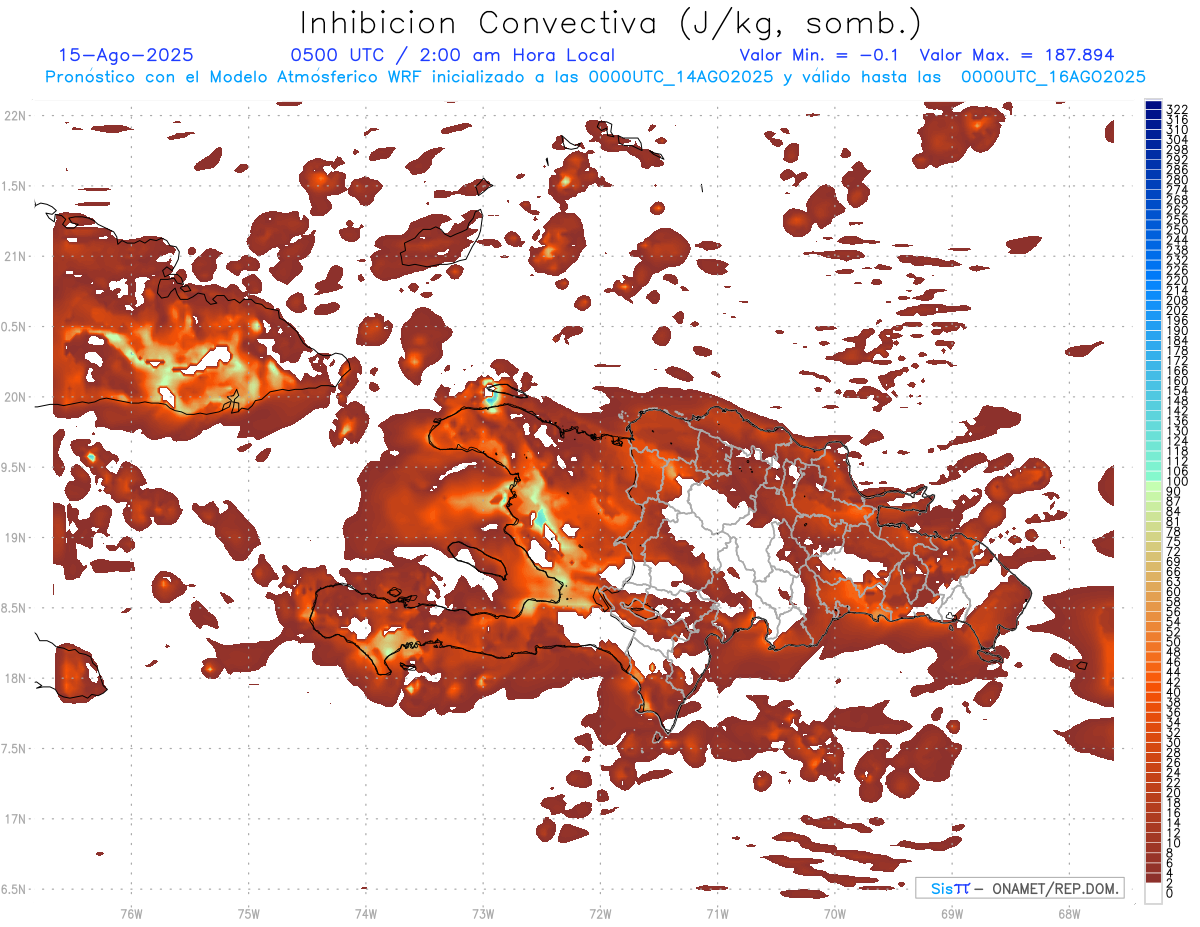Select the 'Valor Min. = -0.1' text
Image resolution: width=1200 pixels, height=927 pixels.
820,56
